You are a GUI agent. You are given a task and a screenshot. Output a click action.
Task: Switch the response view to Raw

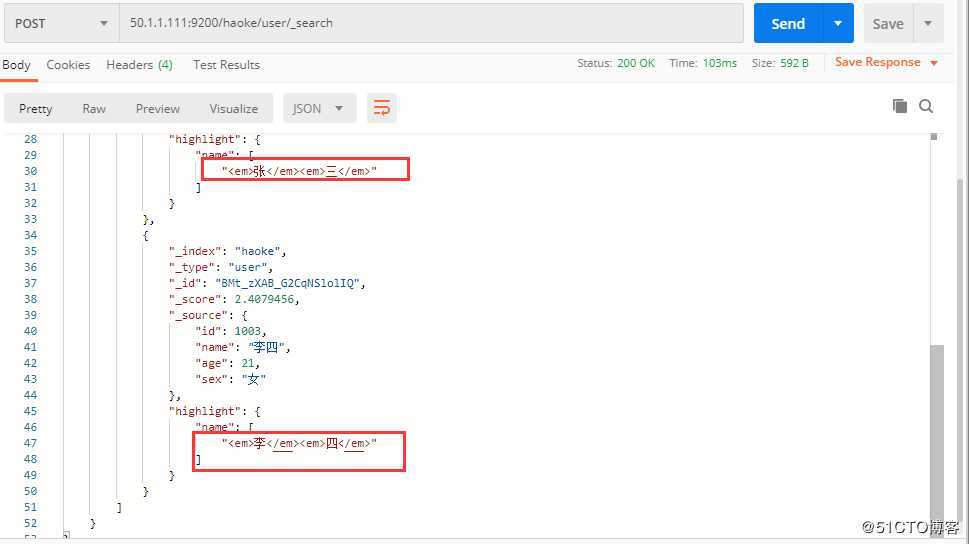click(x=94, y=108)
